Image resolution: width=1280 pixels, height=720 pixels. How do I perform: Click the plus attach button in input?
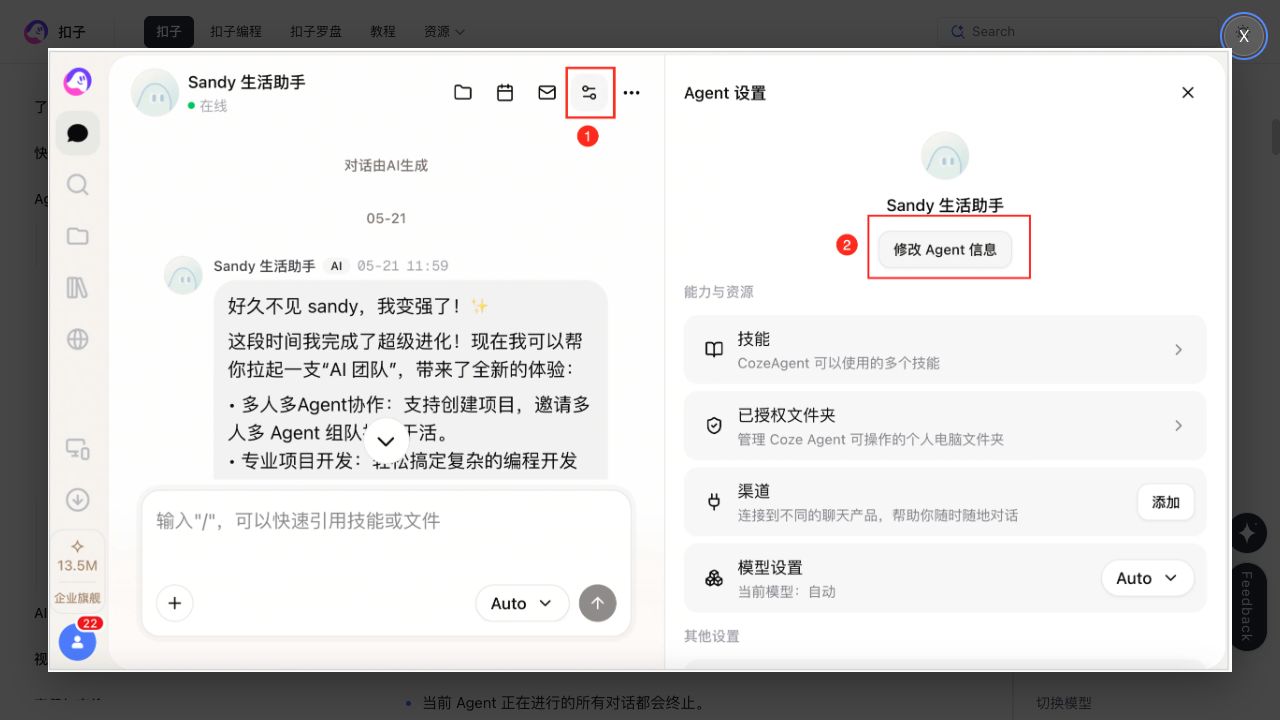[175, 603]
